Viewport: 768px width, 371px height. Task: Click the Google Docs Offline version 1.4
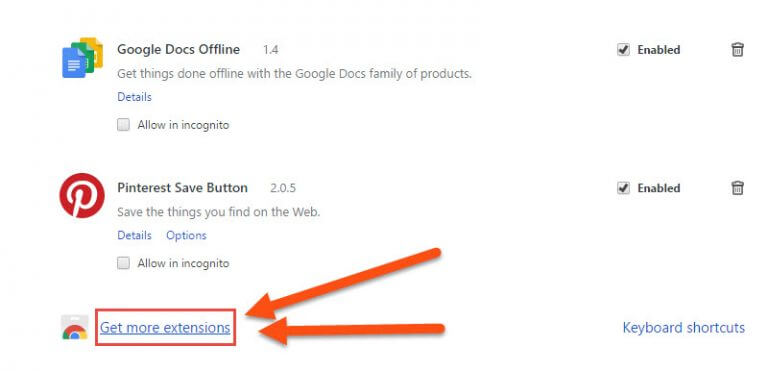point(271,50)
